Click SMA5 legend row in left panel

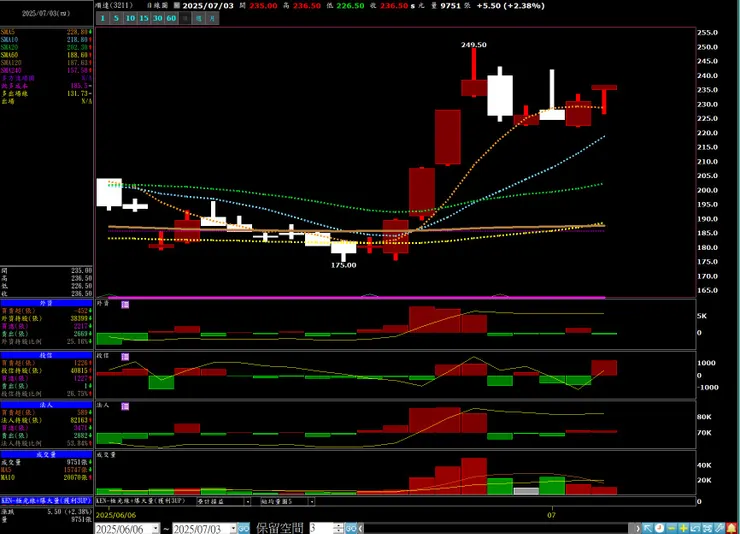(46, 32)
